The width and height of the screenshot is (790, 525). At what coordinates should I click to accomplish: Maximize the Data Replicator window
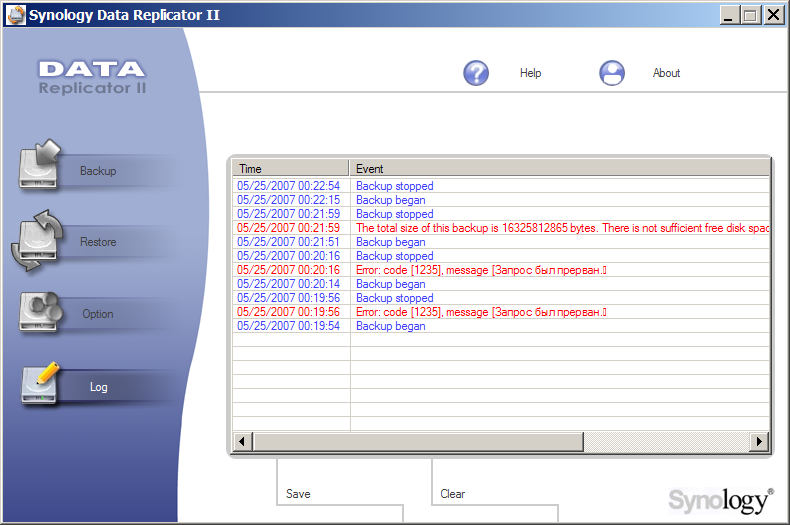pos(750,15)
